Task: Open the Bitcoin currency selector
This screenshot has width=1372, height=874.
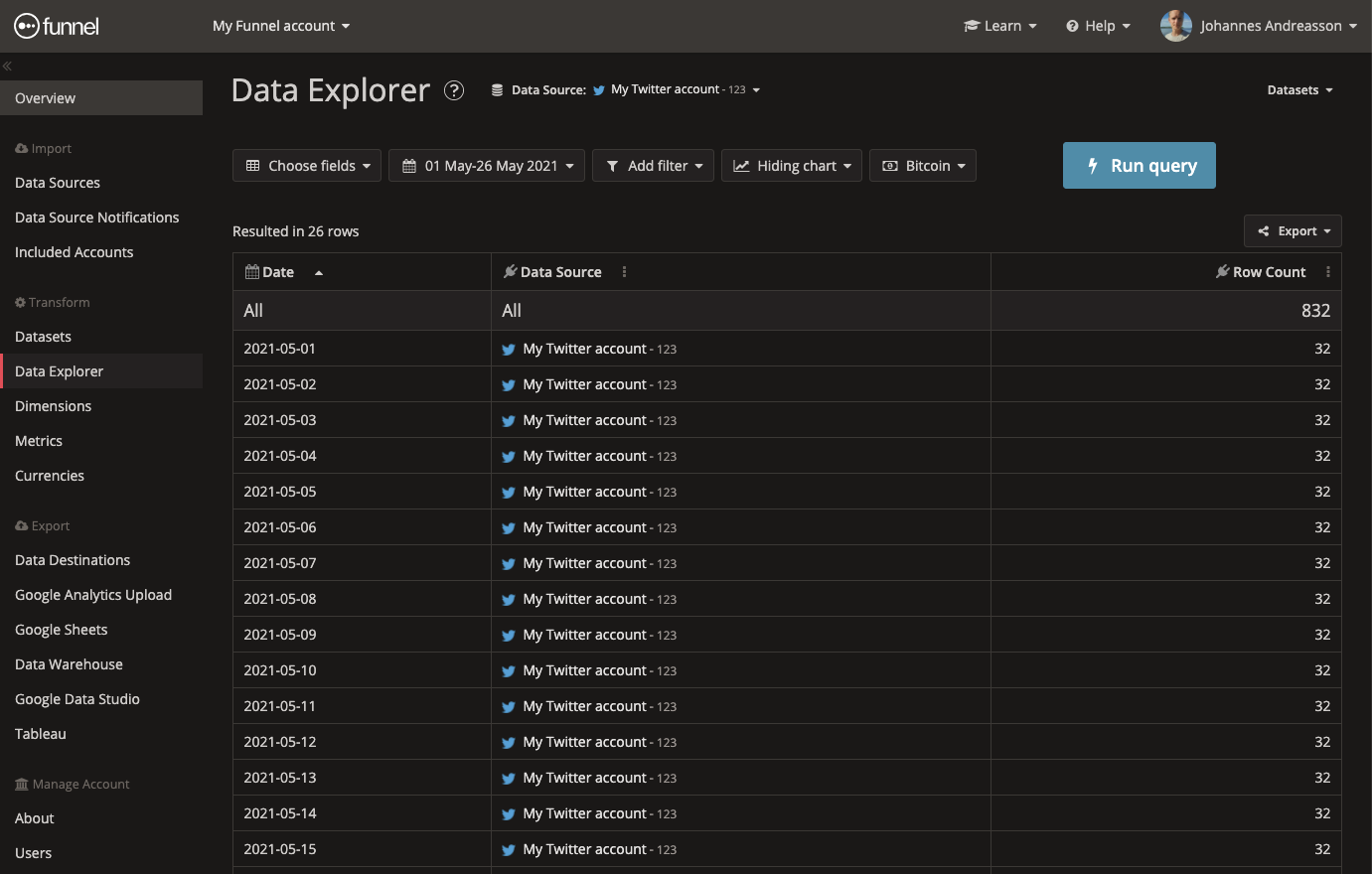Action: pyautogui.click(x=923, y=166)
